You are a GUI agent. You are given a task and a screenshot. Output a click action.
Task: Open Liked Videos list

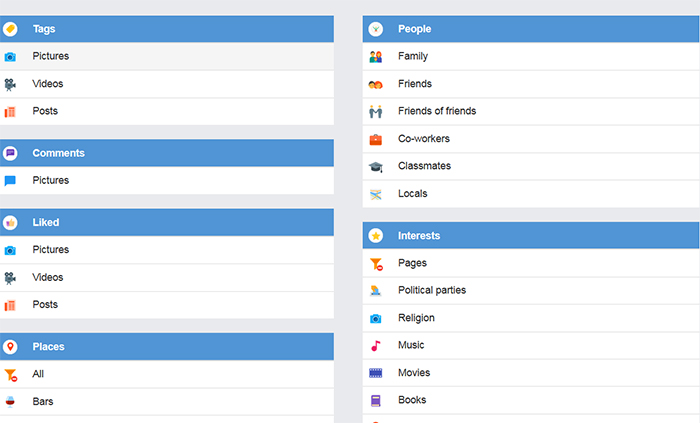(x=47, y=277)
